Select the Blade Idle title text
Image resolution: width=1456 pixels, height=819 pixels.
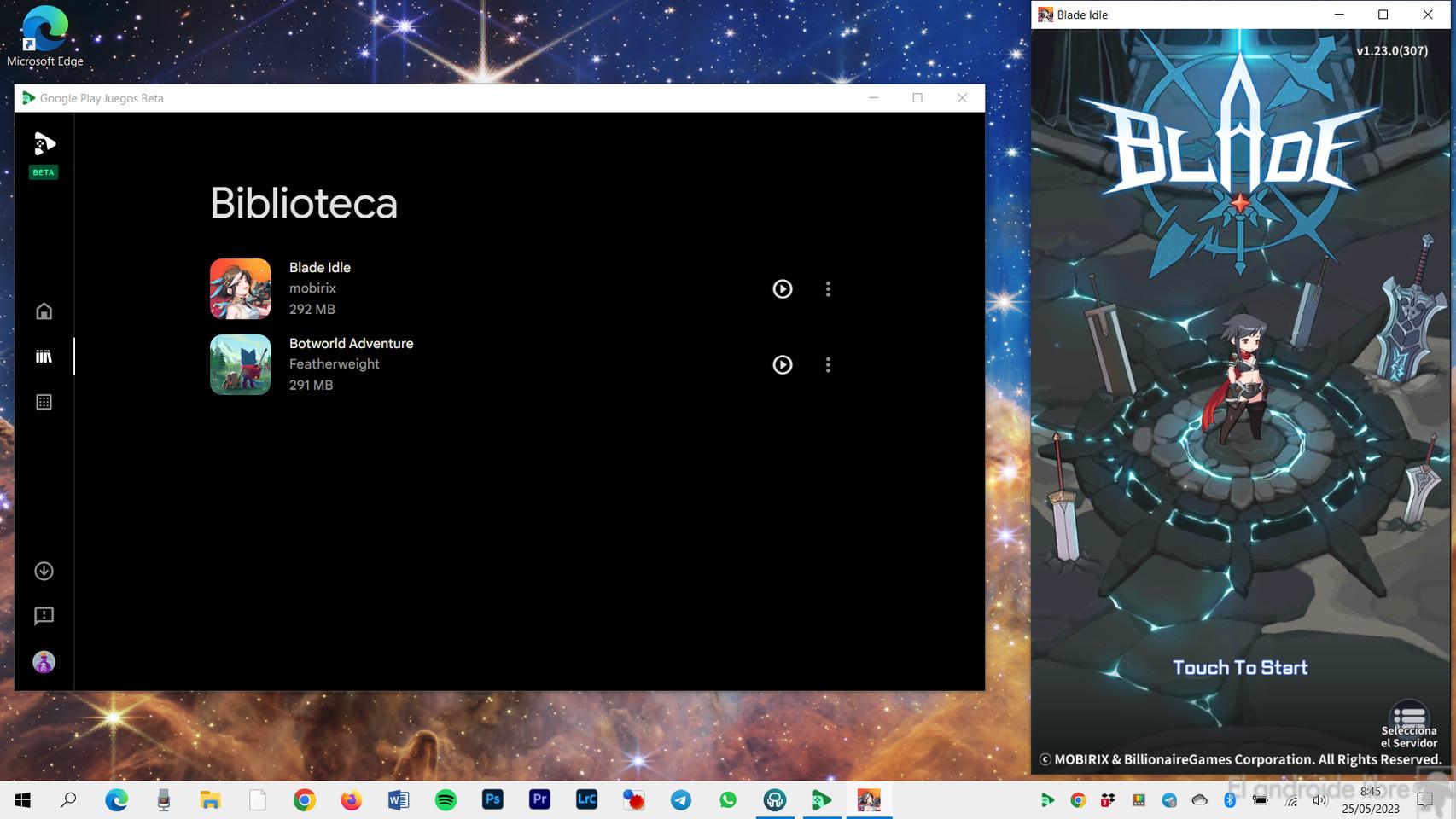click(x=320, y=268)
